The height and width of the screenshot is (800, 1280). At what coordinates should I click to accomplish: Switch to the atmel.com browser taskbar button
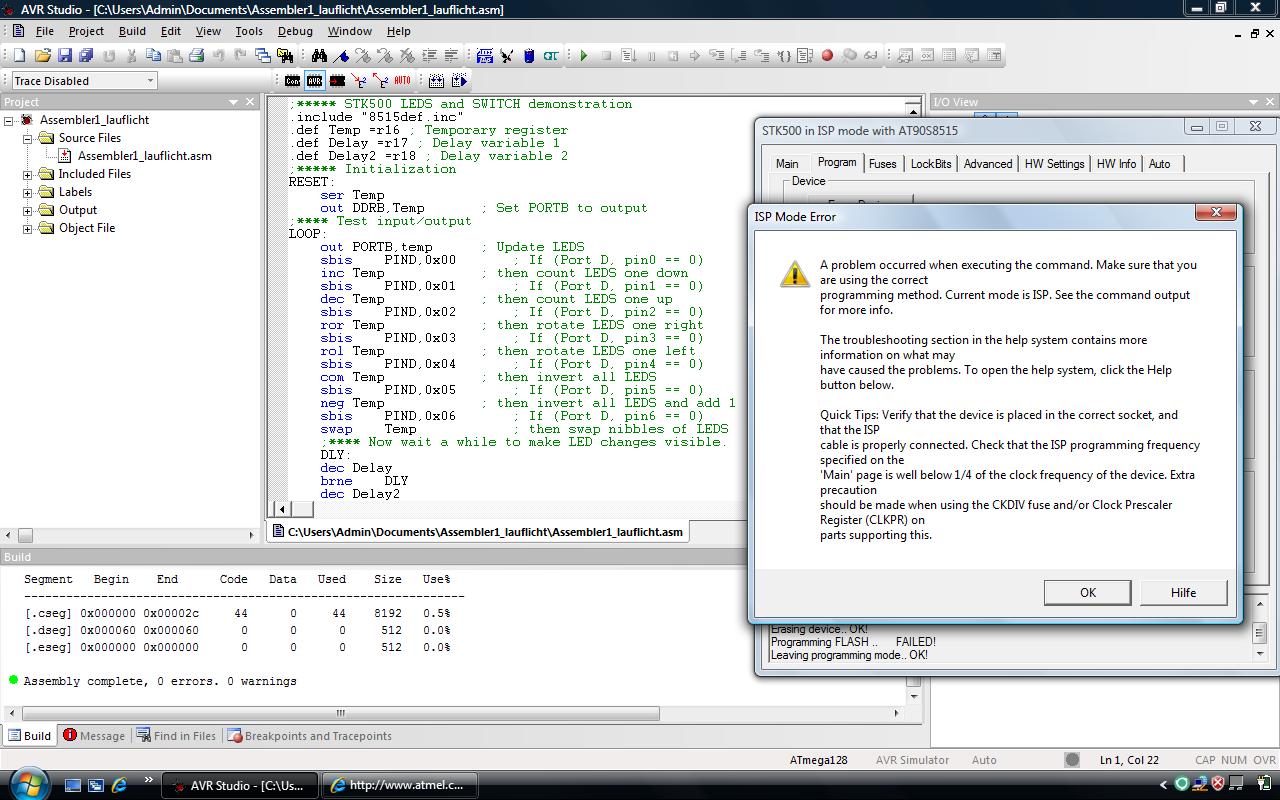click(x=402, y=785)
